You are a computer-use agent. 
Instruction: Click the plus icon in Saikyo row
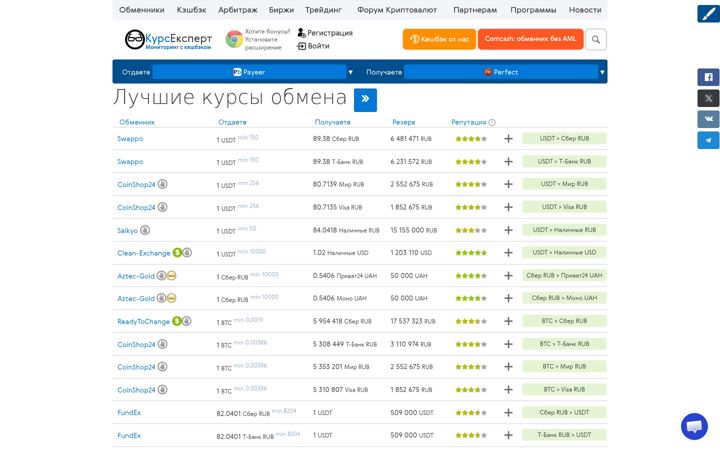click(508, 230)
